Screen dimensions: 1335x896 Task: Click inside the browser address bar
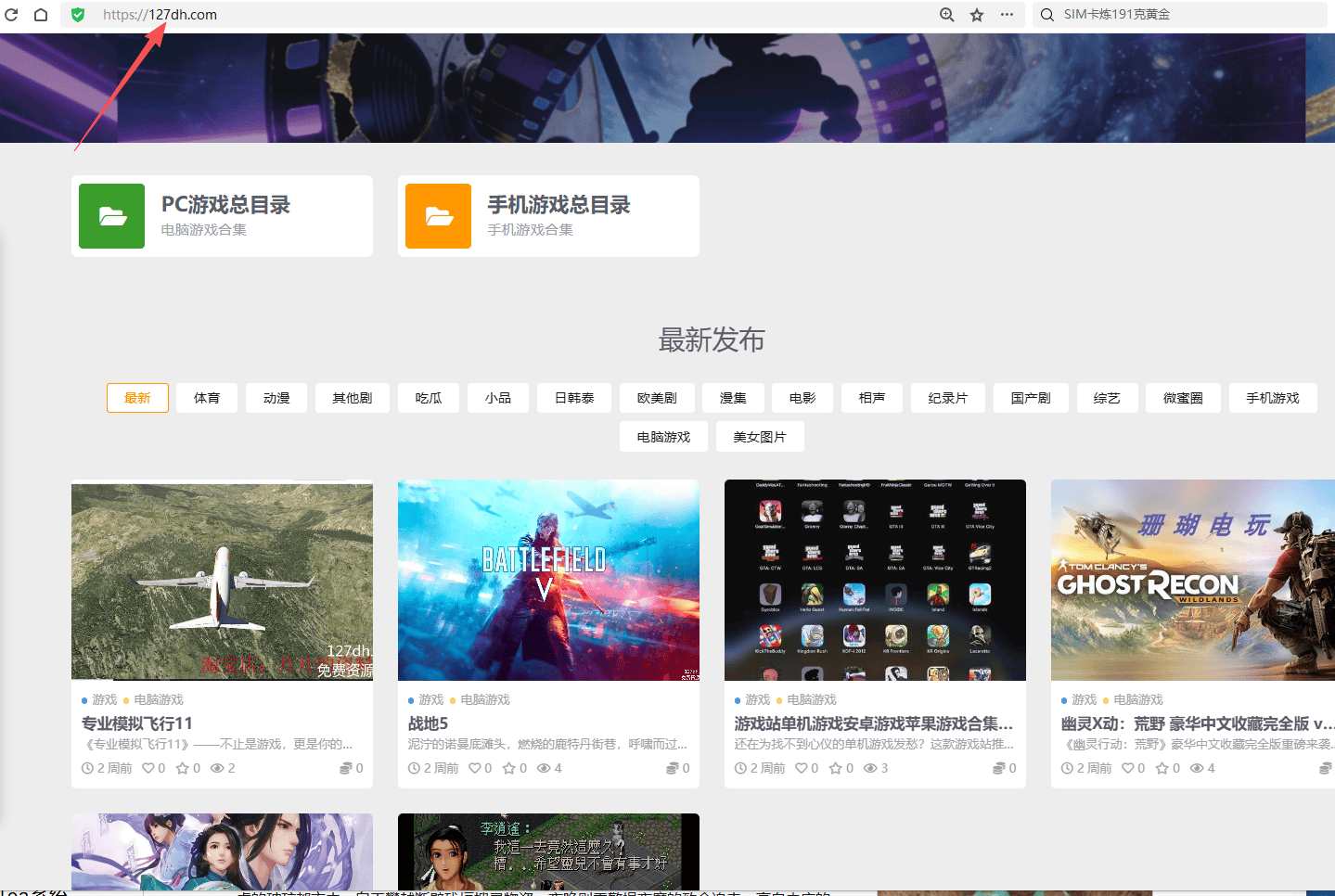coord(371,14)
